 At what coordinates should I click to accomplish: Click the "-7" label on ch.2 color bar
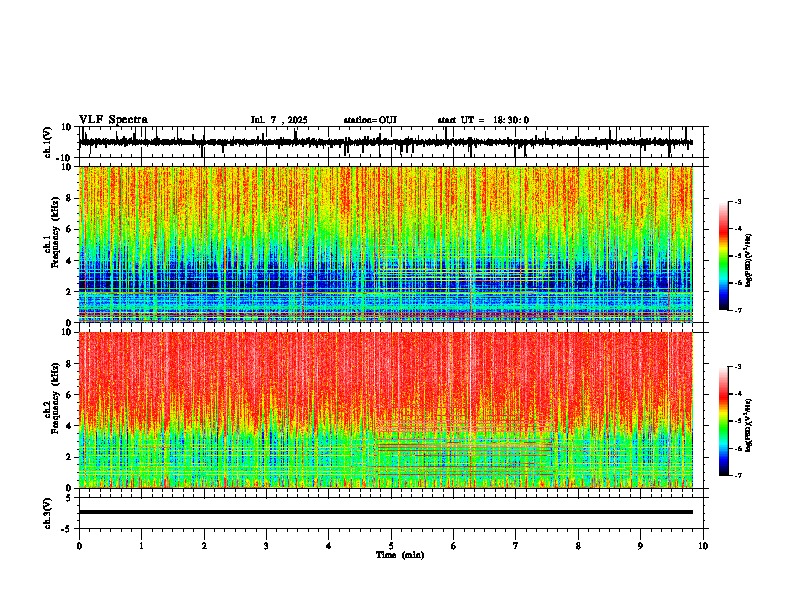click(x=737, y=476)
